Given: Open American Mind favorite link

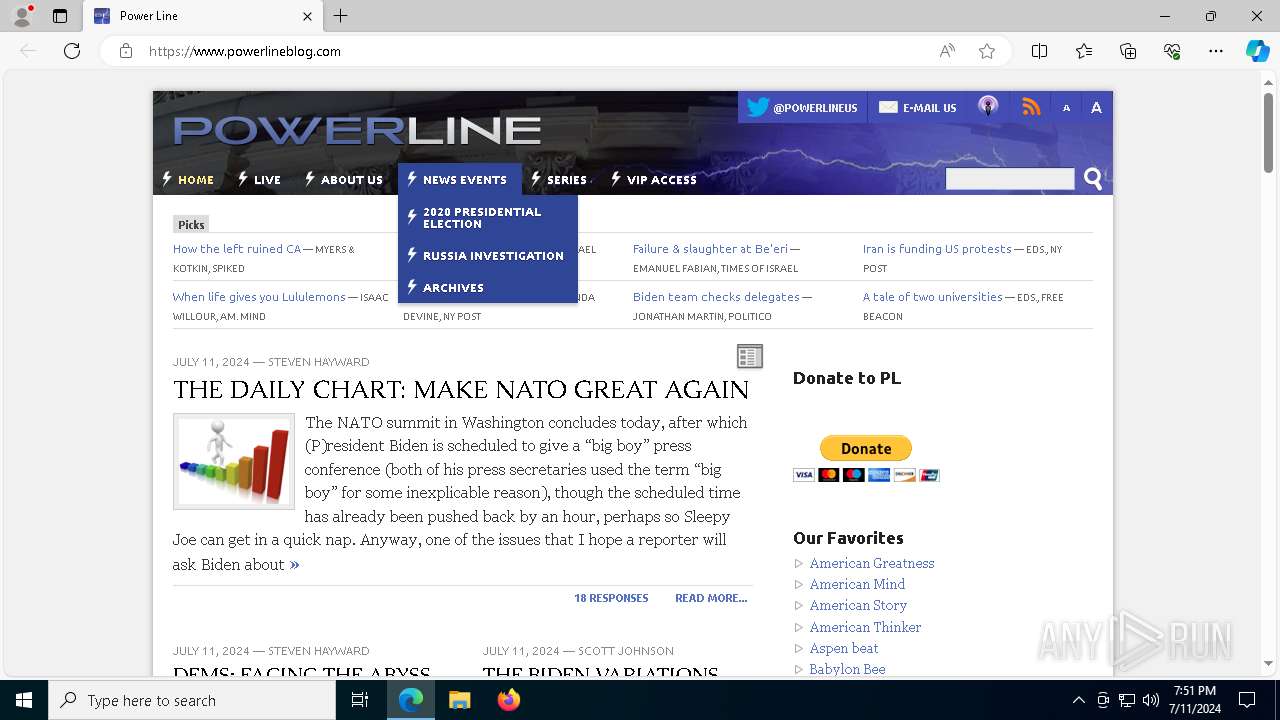Looking at the screenshot, I should 857,584.
